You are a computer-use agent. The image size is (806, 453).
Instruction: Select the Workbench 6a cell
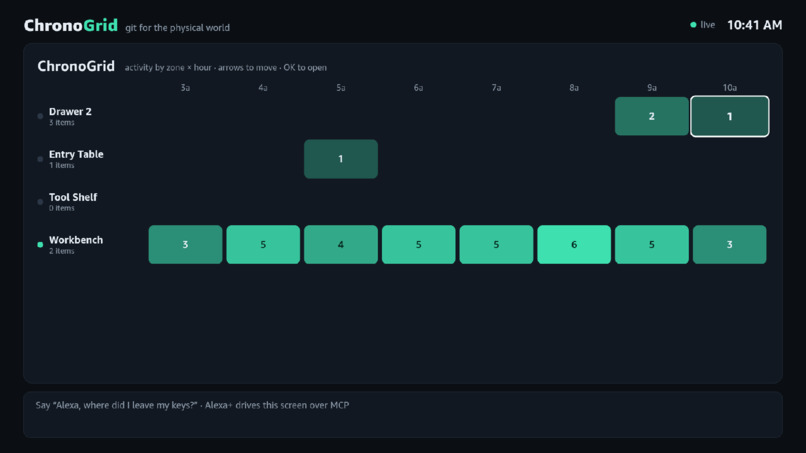point(418,245)
